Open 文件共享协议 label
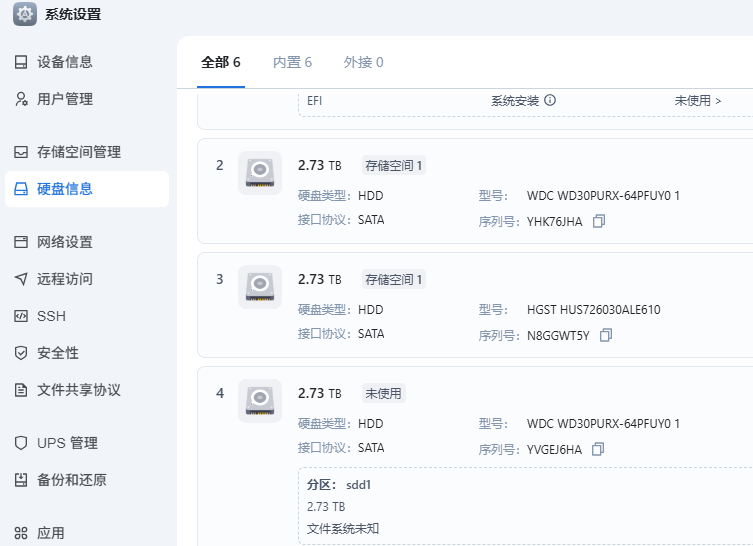Screen dimensions: 753x546 [x=79, y=390]
